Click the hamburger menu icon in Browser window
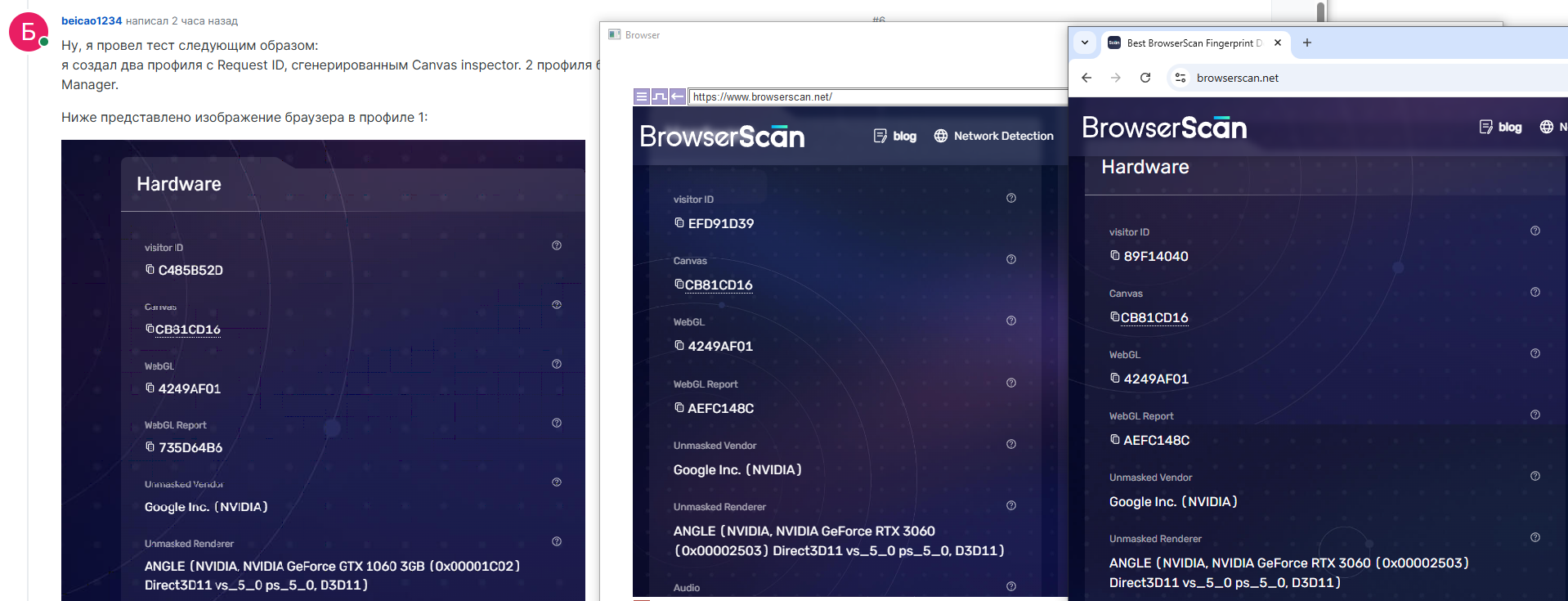The width and height of the screenshot is (1568, 601). click(642, 96)
